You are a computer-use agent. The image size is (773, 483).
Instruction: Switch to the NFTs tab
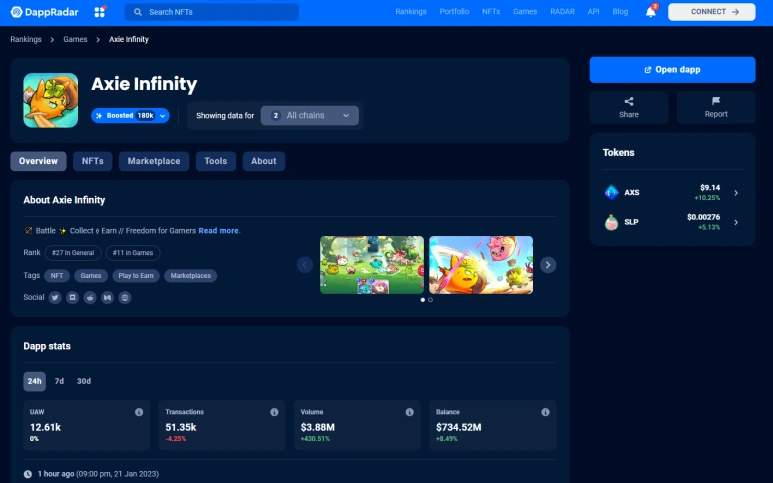tap(93, 161)
